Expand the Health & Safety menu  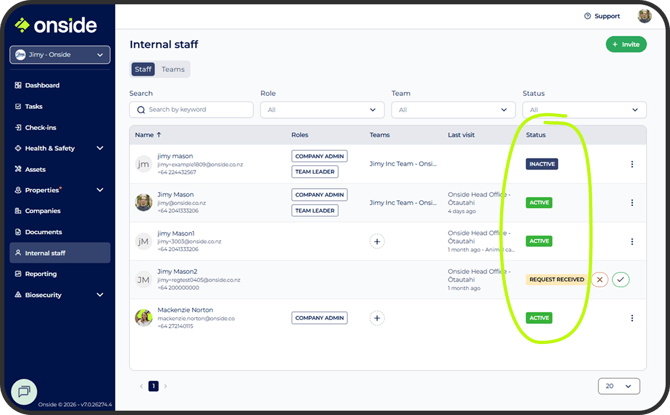coord(59,148)
